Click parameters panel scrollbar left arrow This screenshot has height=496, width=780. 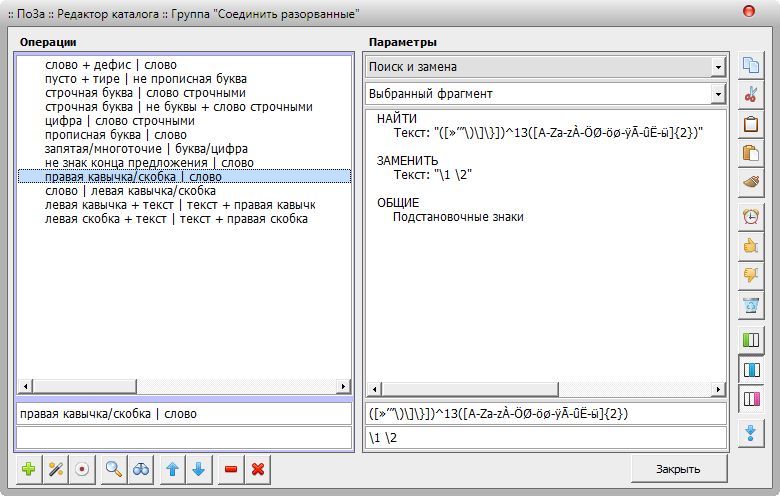[x=376, y=389]
